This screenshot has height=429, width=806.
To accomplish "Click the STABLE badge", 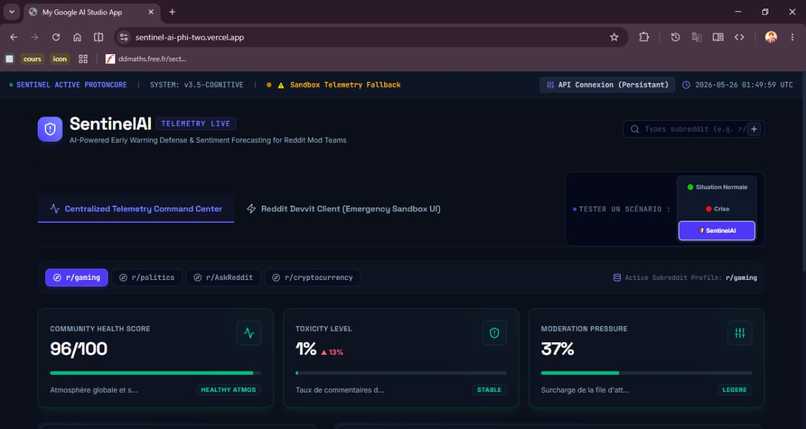I will (489, 390).
